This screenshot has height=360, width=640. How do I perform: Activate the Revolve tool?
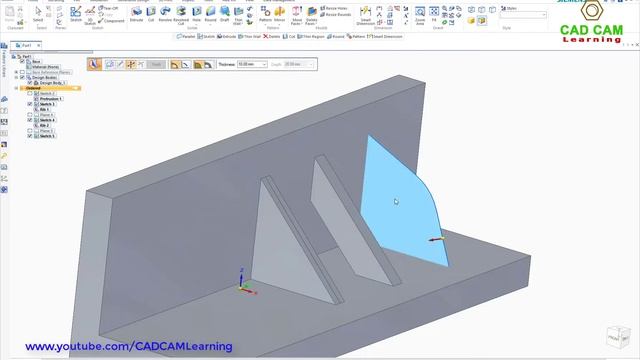pos(165,13)
